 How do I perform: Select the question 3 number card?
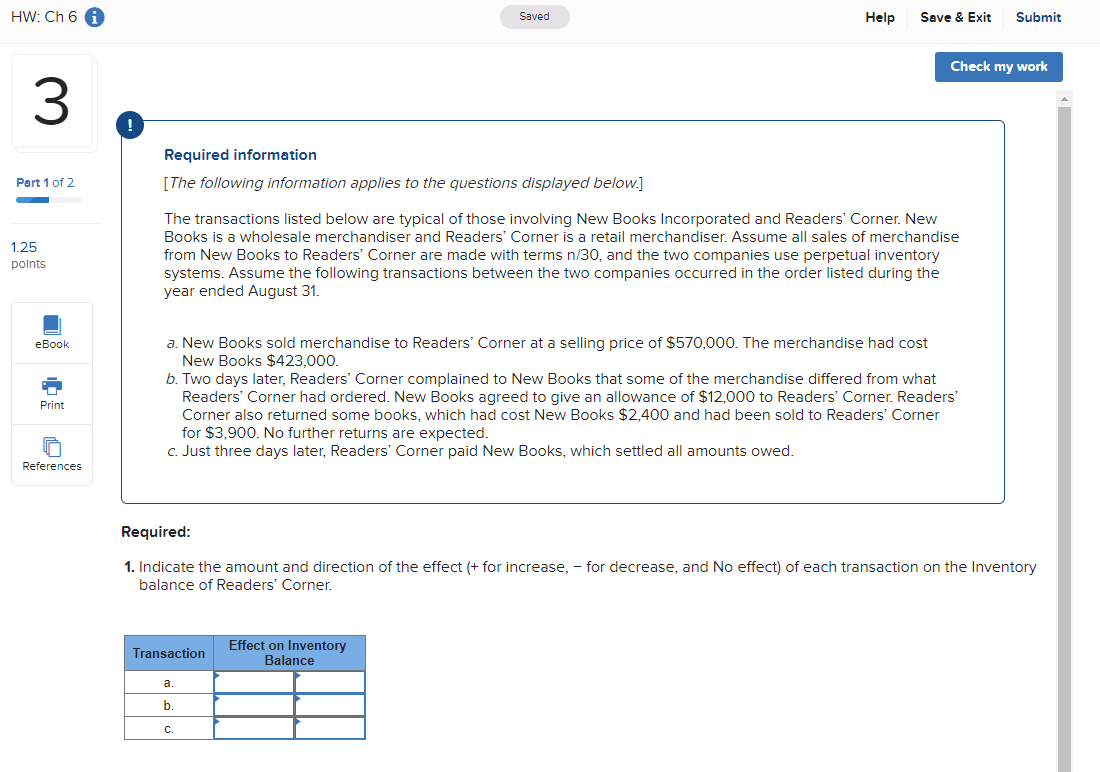pyautogui.click(x=52, y=102)
